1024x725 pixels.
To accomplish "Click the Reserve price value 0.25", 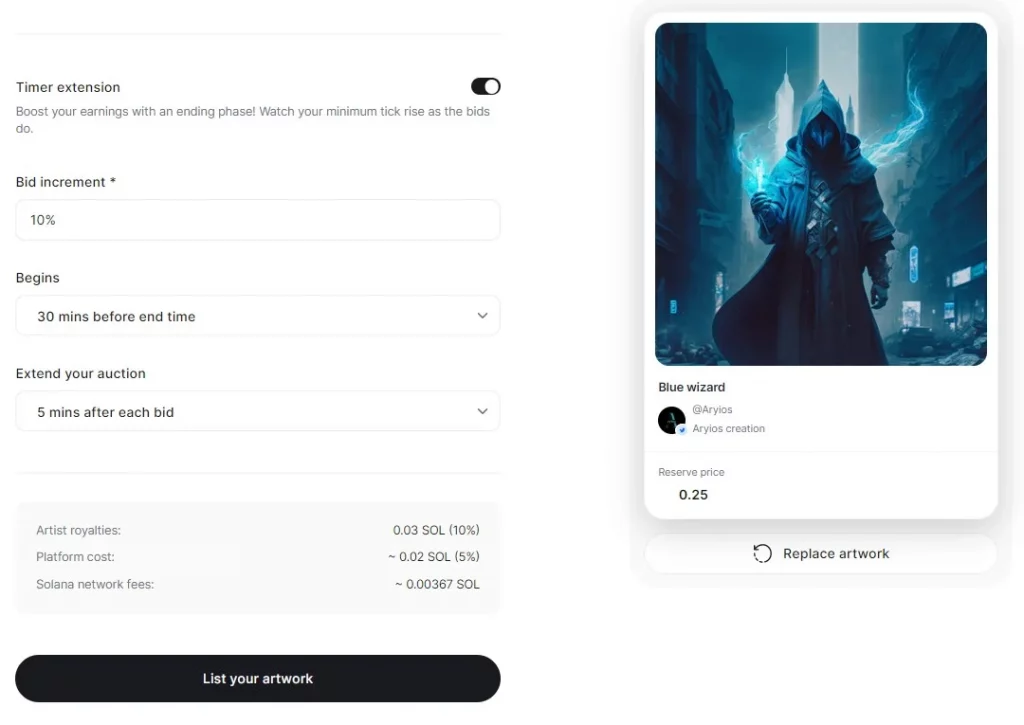I will pos(693,495).
